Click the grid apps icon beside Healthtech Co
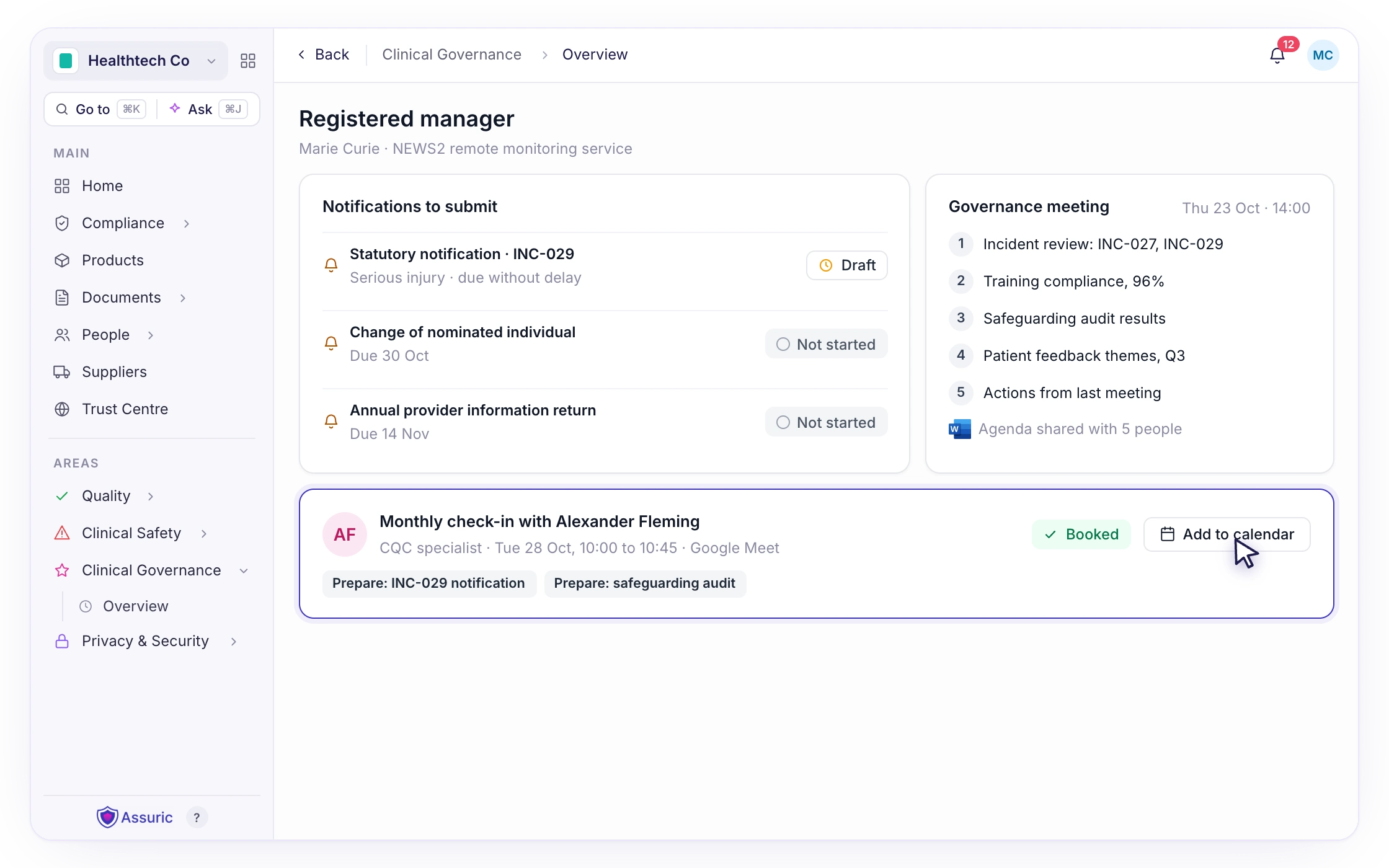1389x868 pixels. pos(248,61)
